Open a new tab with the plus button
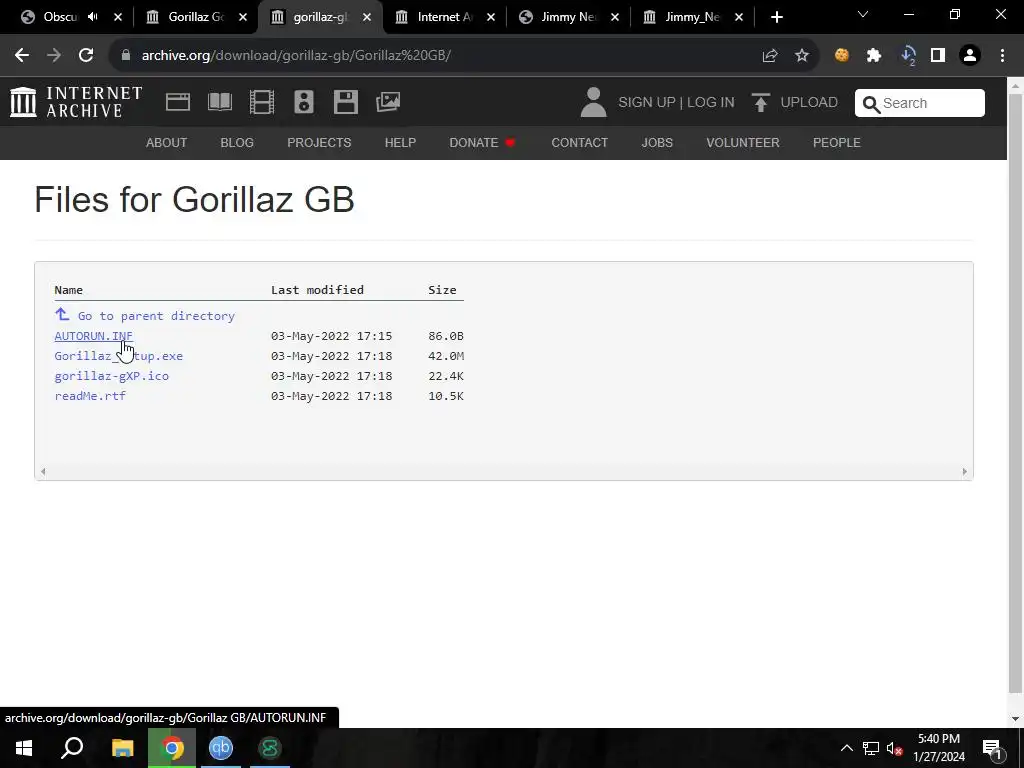Image resolution: width=1024 pixels, height=768 pixels. [776, 17]
